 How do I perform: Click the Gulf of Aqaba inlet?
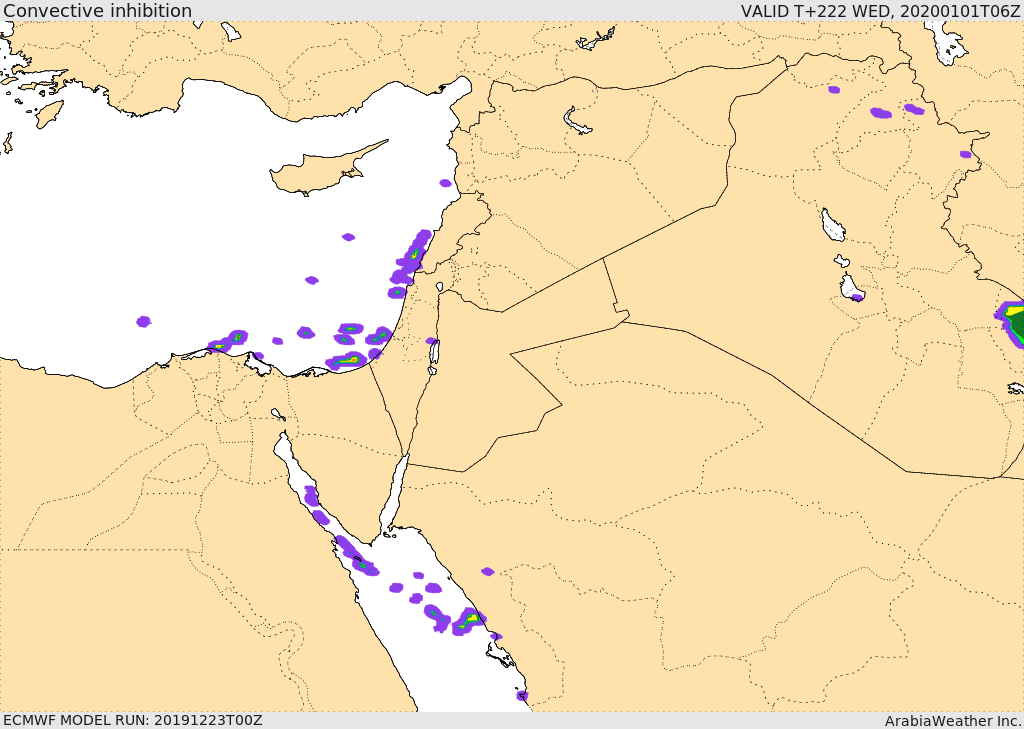(x=394, y=489)
